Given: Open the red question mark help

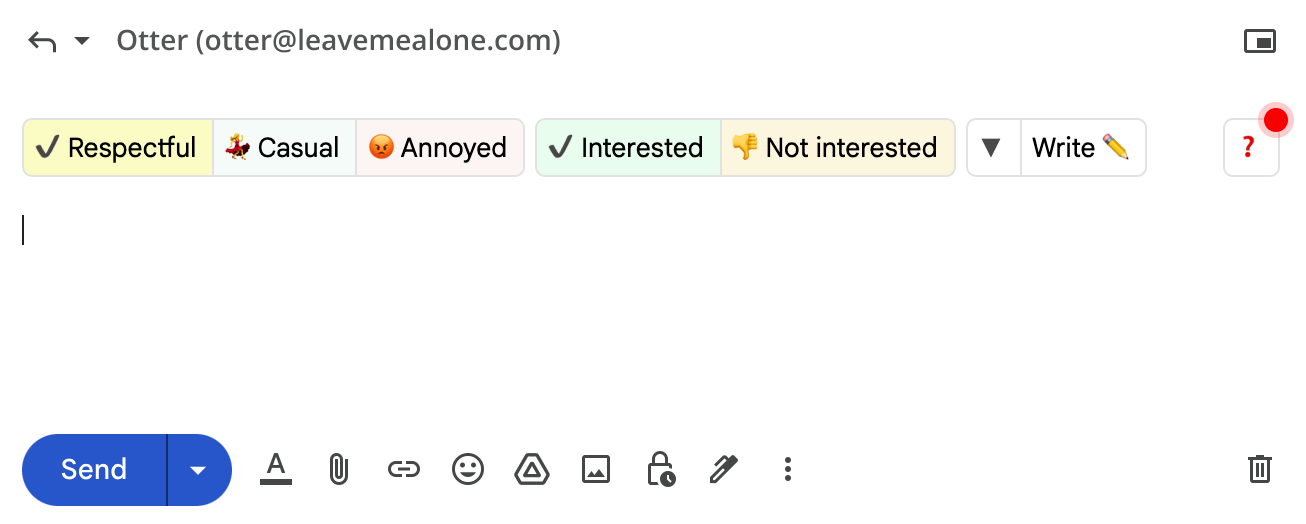Looking at the screenshot, I should tap(1249, 148).
